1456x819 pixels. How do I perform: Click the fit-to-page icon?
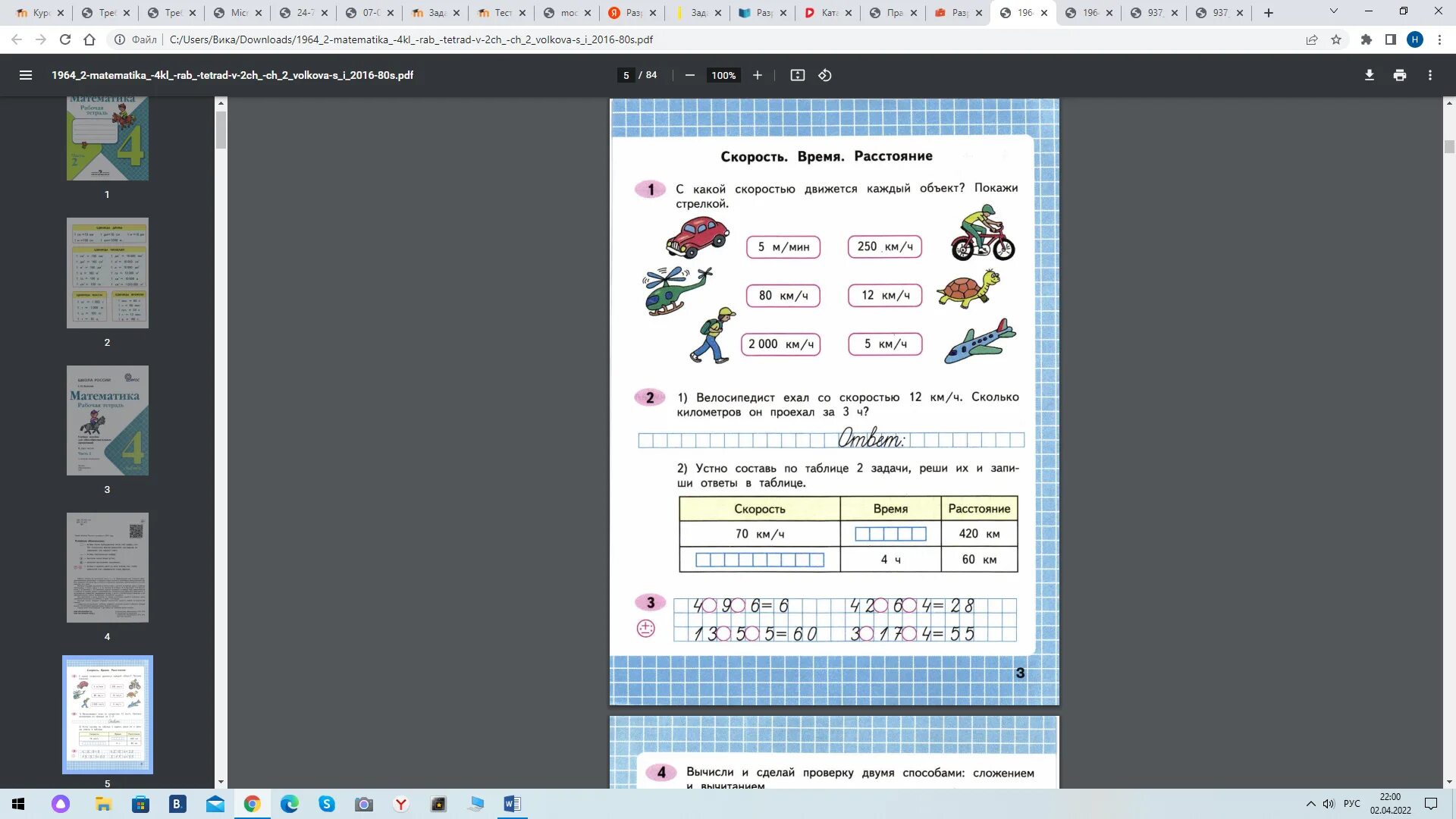pos(797,75)
